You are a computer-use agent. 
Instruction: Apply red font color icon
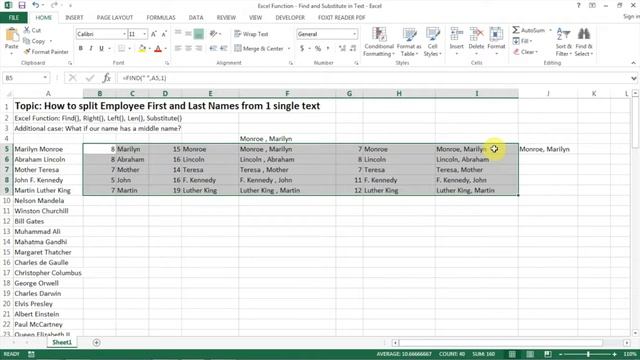[x=158, y=49]
